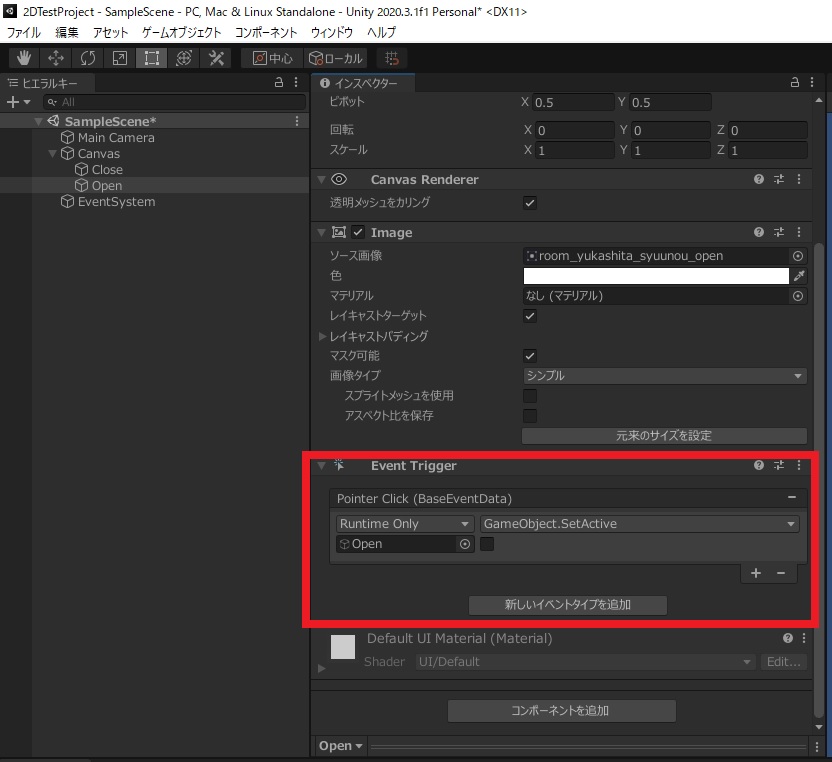Toggle handle rotation ローカル button
The height and width of the screenshot is (762, 832).
point(335,58)
